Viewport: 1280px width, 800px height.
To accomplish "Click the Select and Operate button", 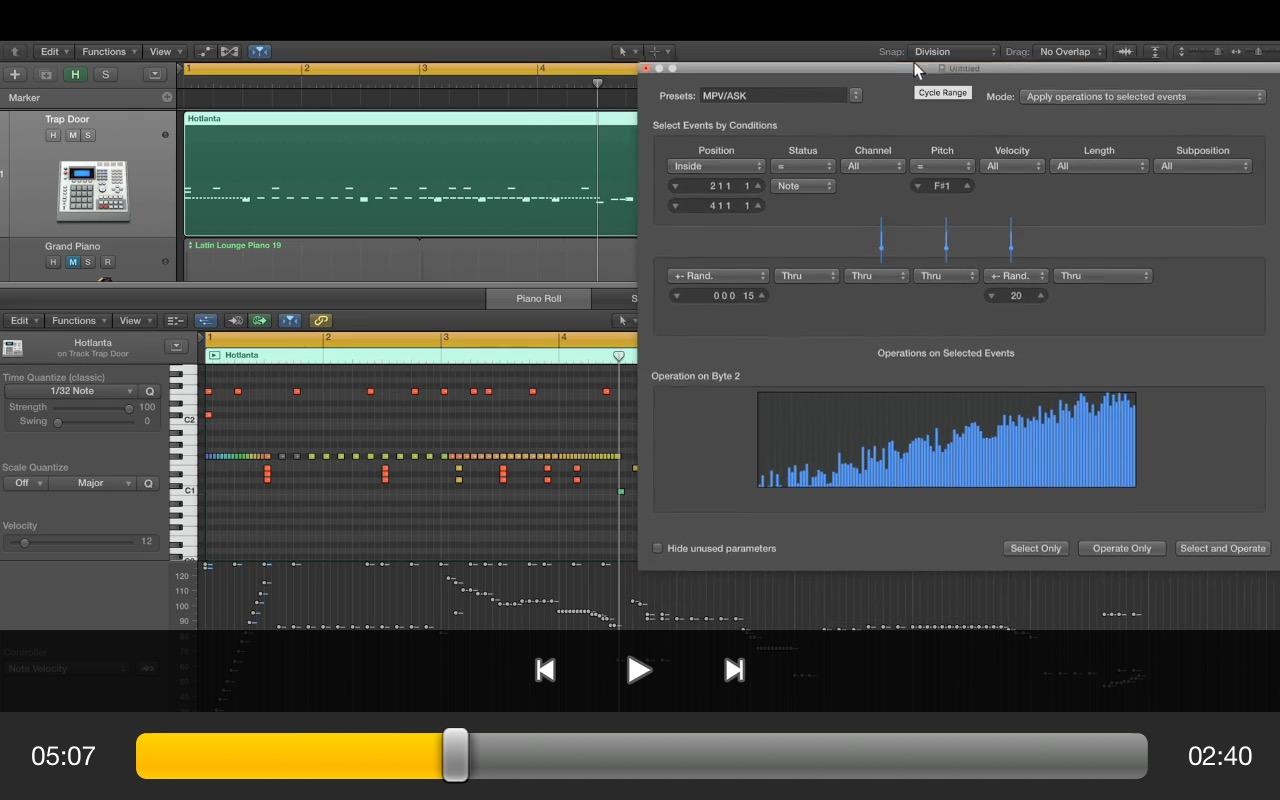I will 1222,548.
